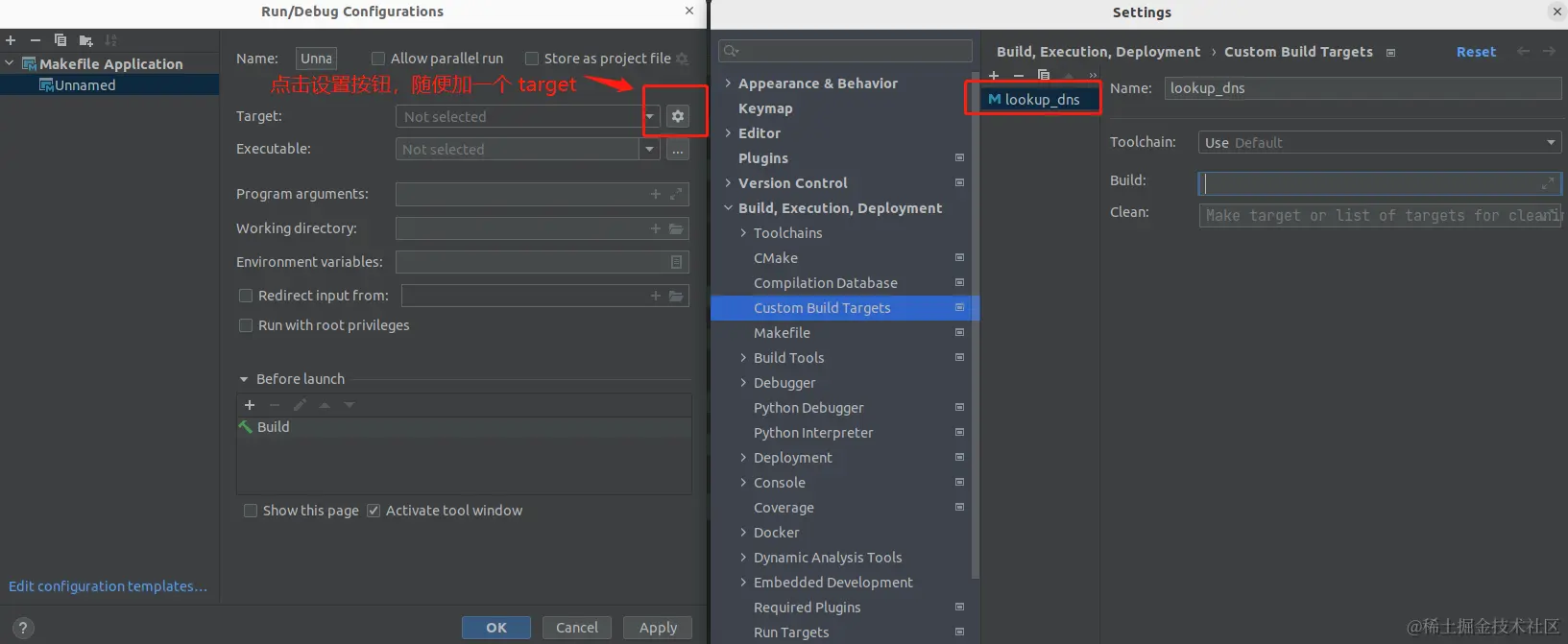Move the Before launch task down
Screen dimensions: 1568x644
pyautogui.click(x=350, y=405)
